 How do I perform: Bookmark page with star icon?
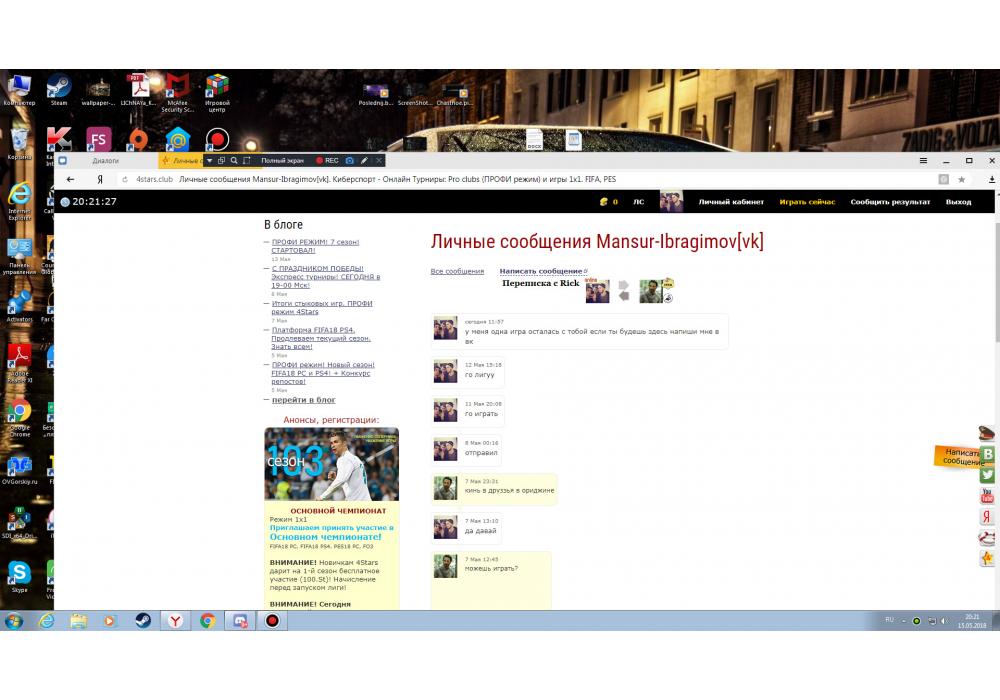962,180
